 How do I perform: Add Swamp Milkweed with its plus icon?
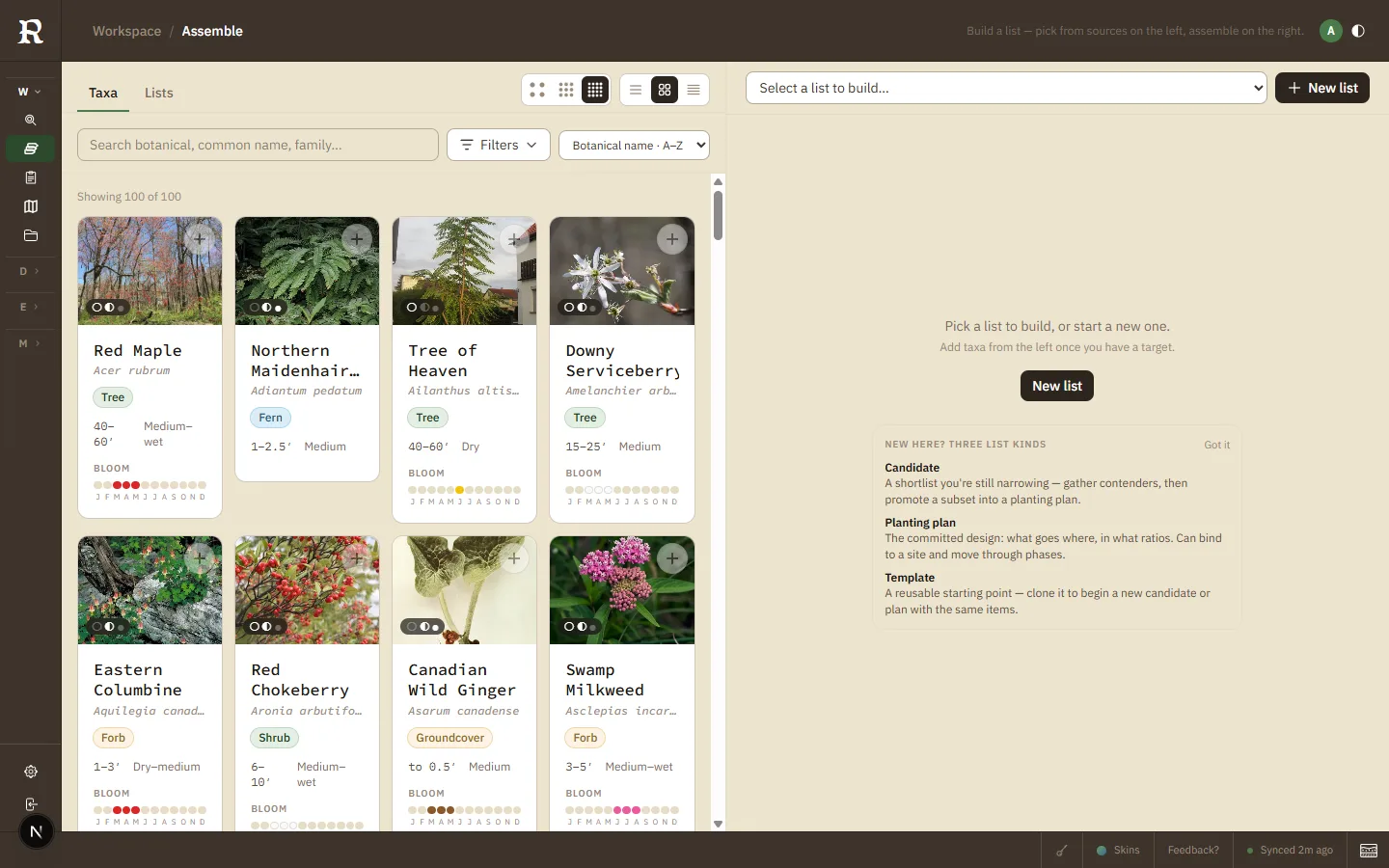672,558
